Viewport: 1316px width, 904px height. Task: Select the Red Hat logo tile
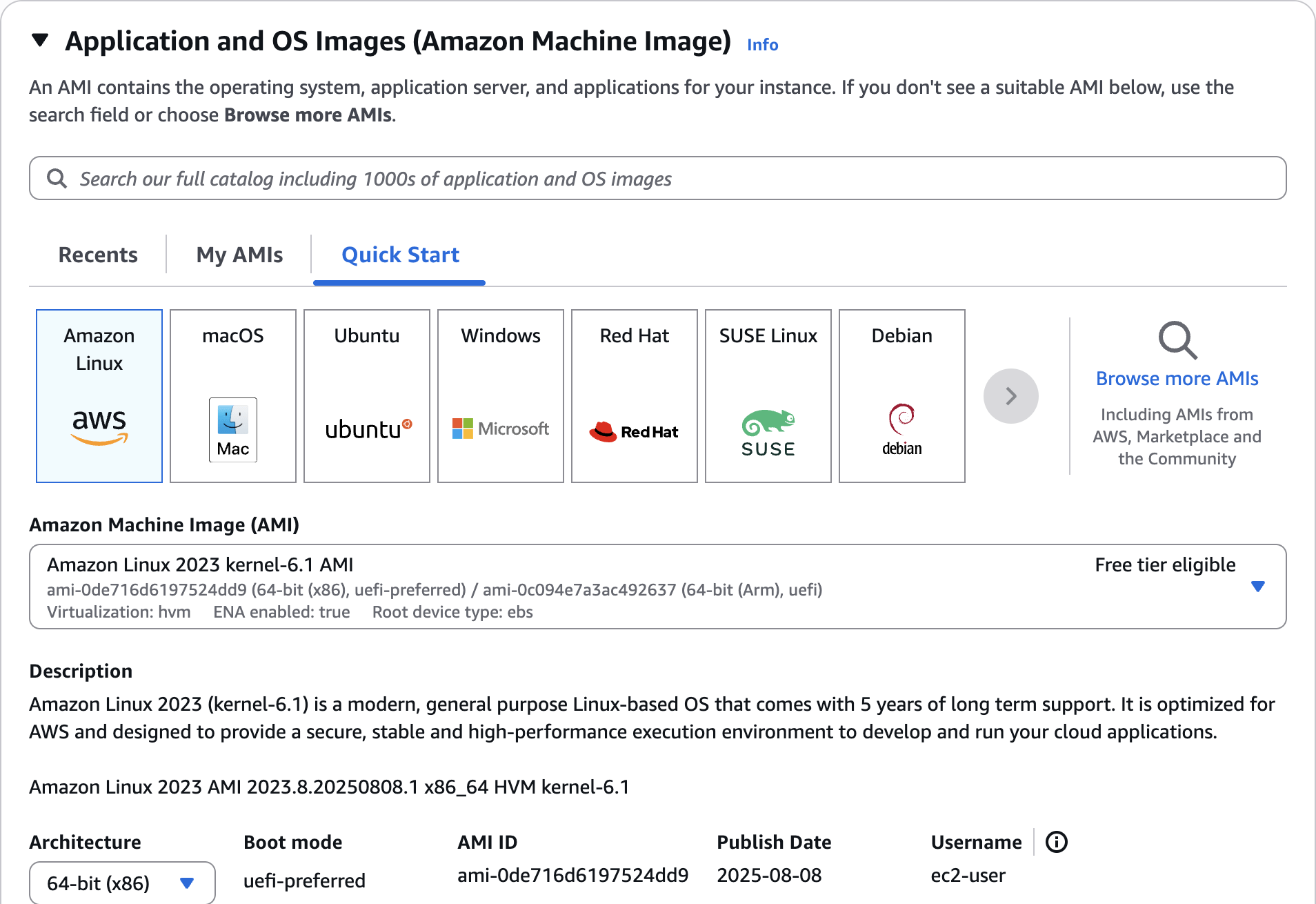point(635,396)
